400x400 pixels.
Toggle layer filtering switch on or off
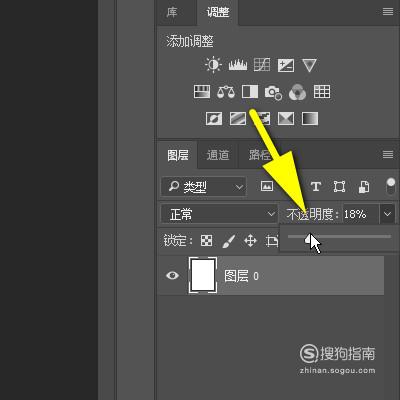click(x=390, y=186)
